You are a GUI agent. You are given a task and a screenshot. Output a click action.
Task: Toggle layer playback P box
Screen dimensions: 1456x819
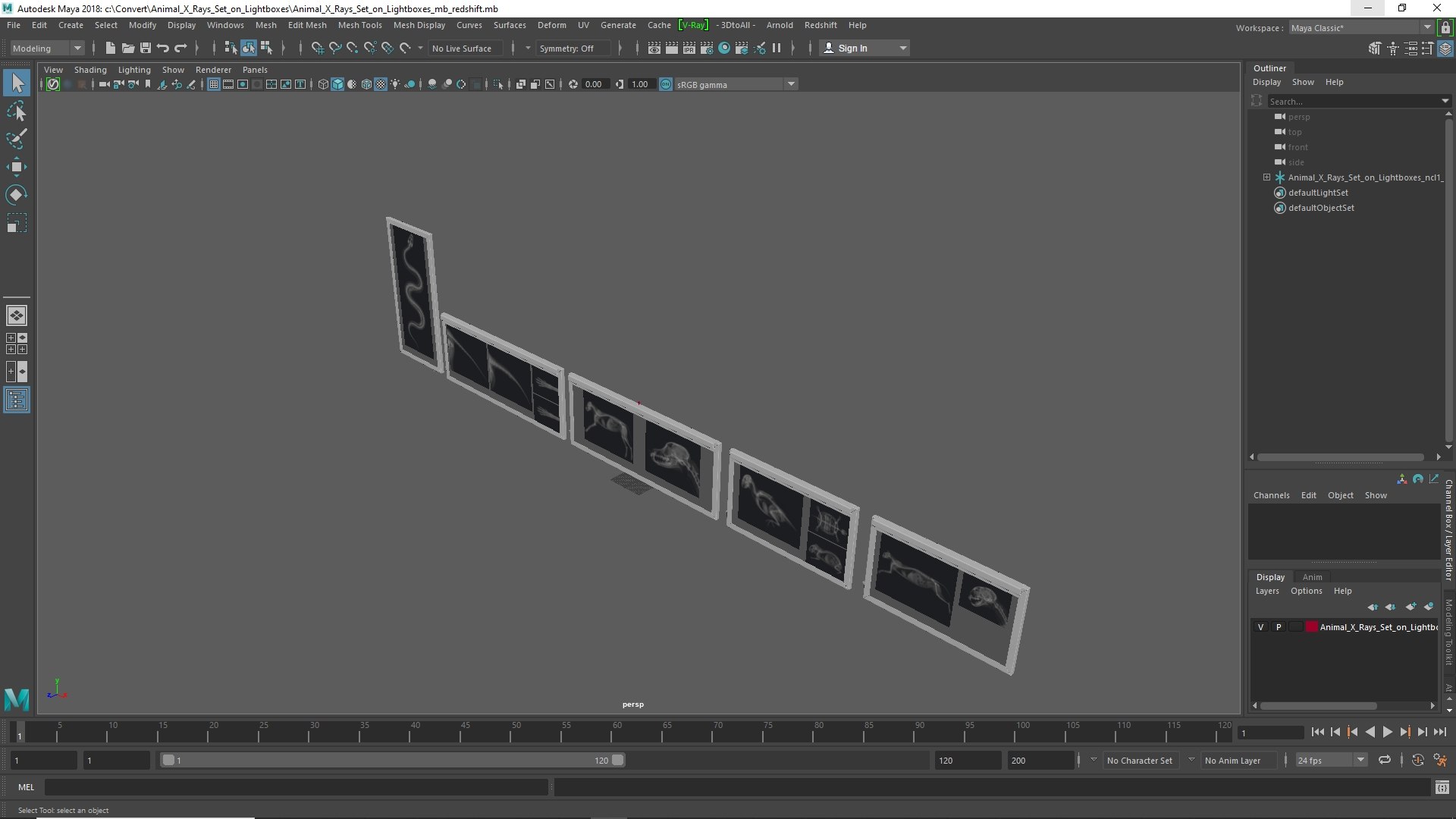1279,627
